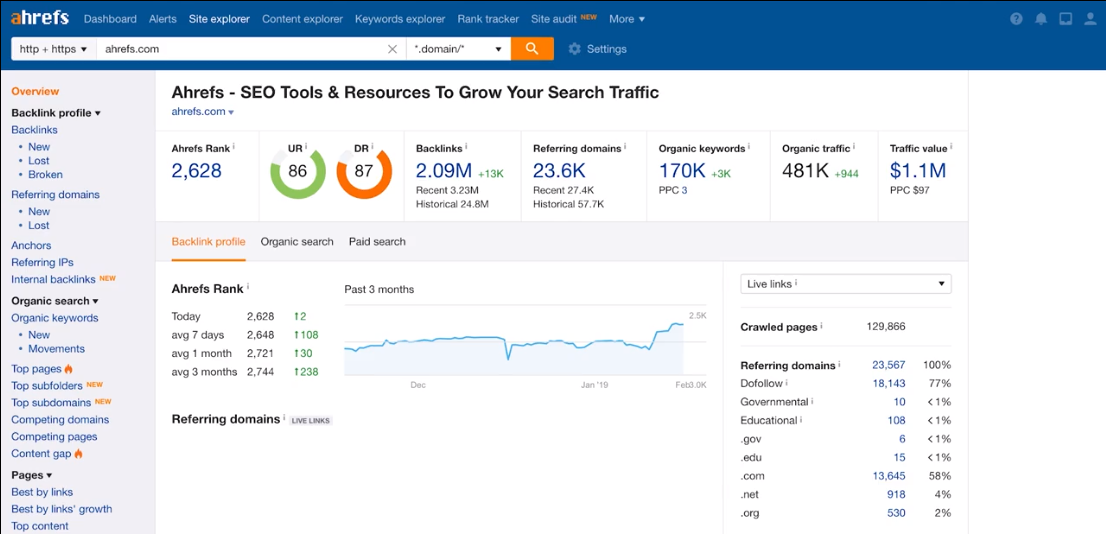
Task: Open Content gap in sidebar
Action: click(42, 454)
